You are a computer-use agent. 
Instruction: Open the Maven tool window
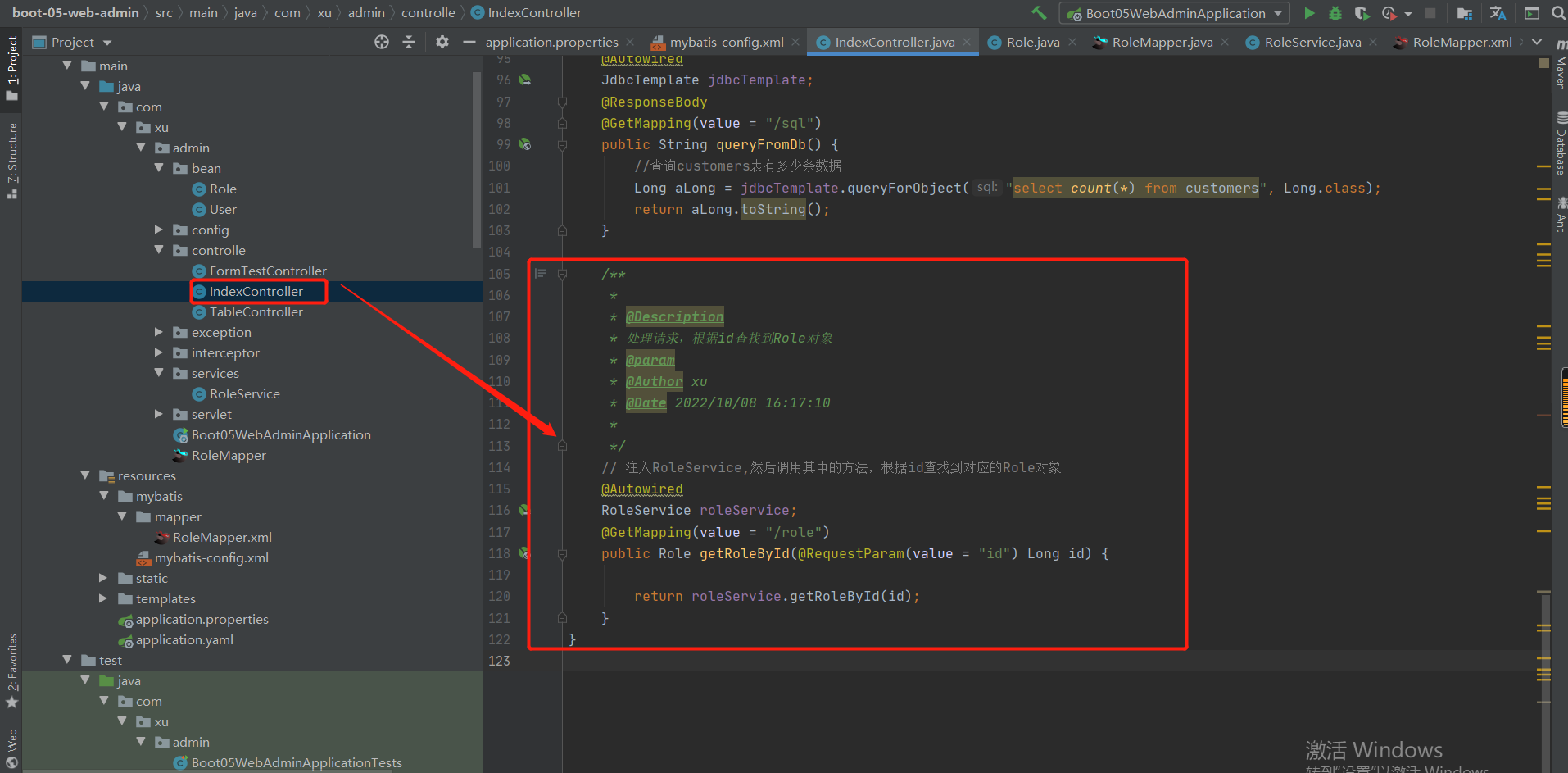(x=1561, y=63)
